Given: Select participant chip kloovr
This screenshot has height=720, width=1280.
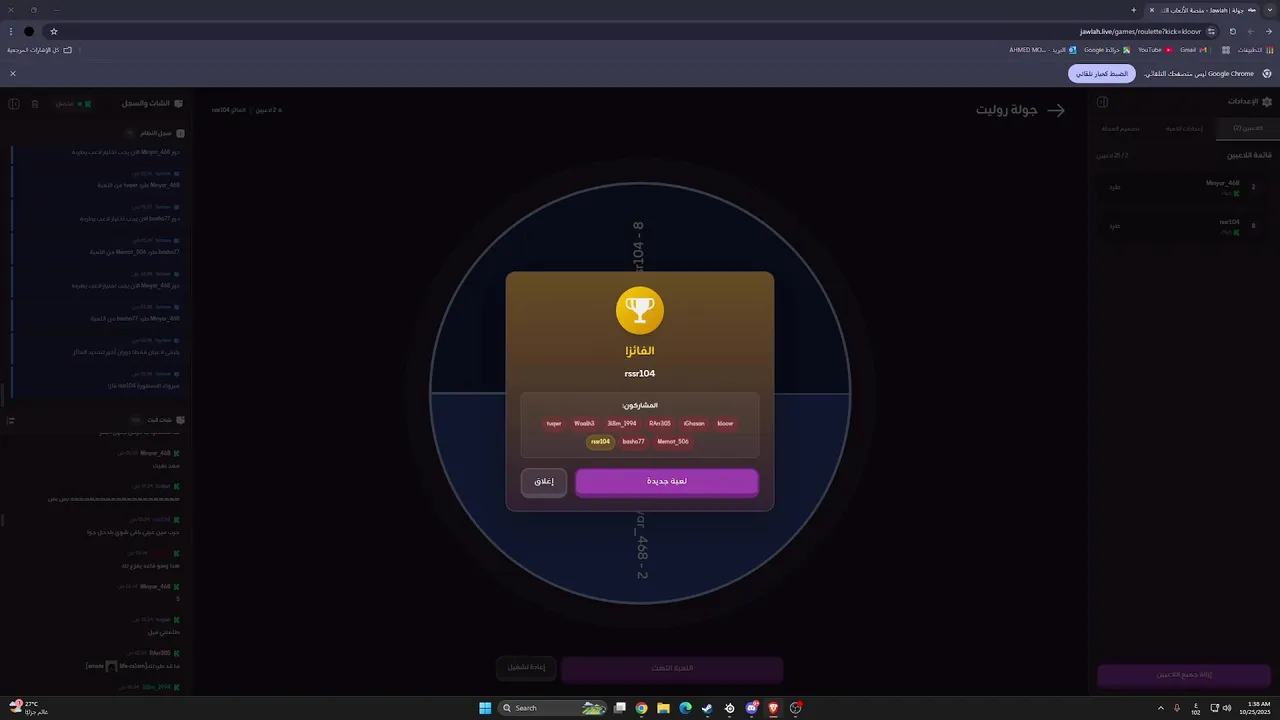Looking at the screenshot, I should click(725, 424).
